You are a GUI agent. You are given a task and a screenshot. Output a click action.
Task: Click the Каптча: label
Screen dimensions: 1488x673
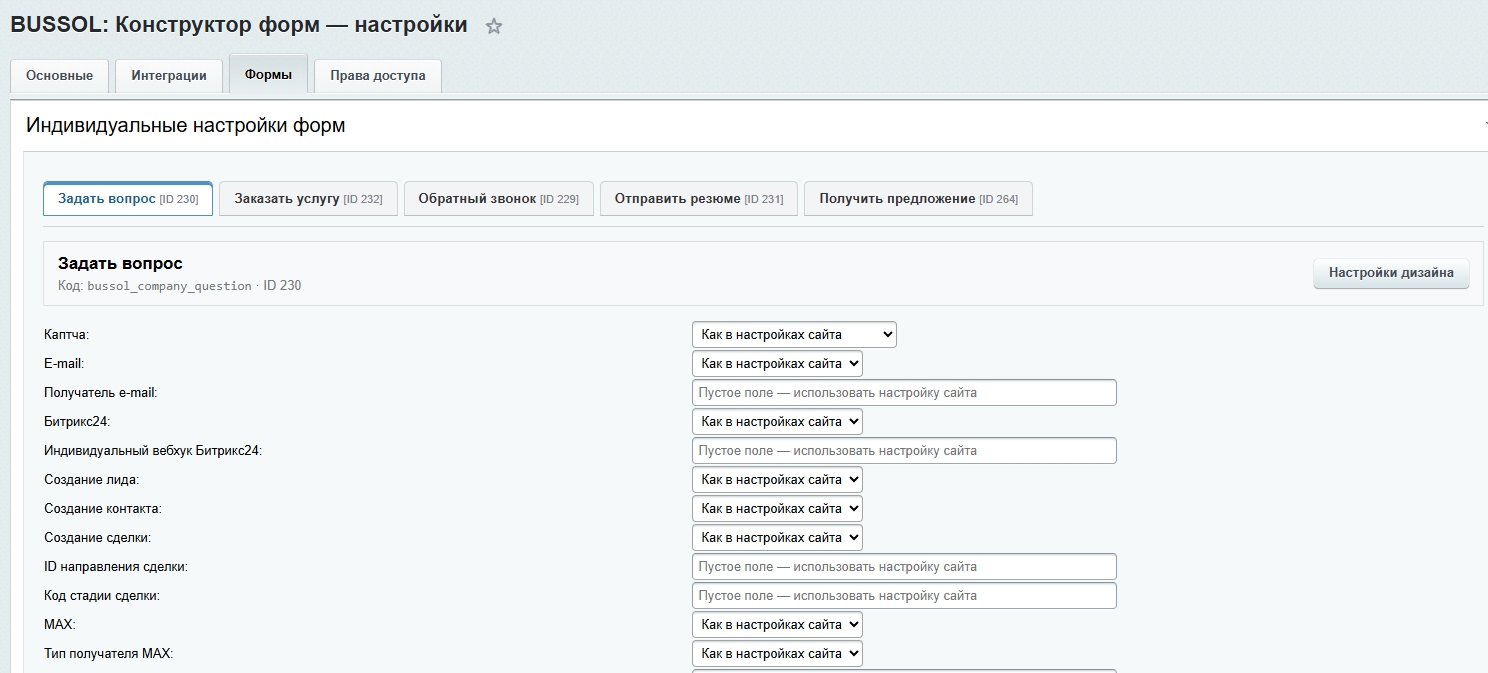(x=67, y=335)
